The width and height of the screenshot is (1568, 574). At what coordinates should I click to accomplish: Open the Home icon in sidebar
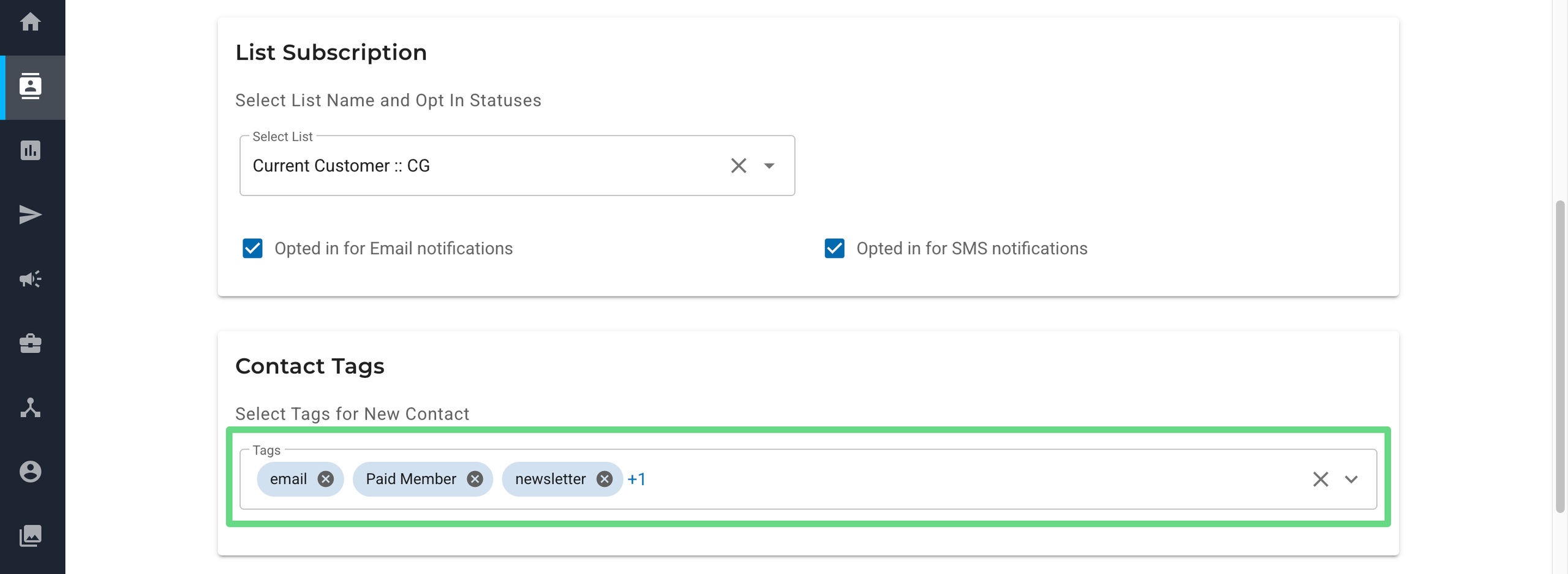pos(30,22)
